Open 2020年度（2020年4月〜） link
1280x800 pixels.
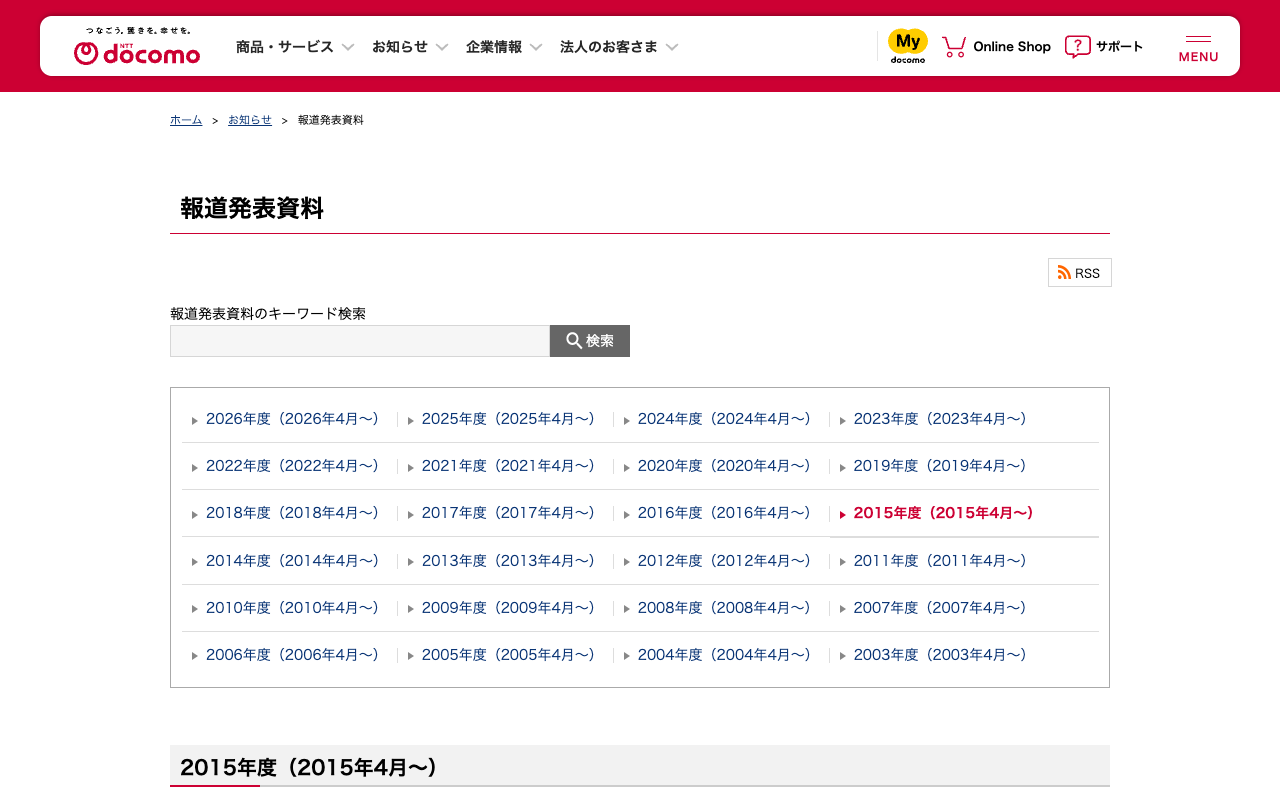(724, 466)
